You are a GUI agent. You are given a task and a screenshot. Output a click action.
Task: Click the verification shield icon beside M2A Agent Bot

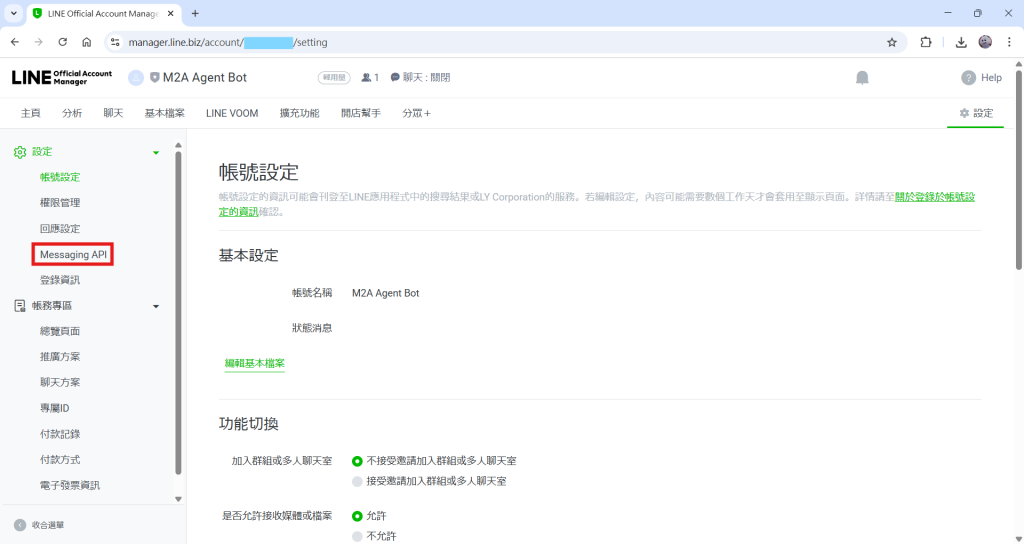pyautogui.click(x=155, y=78)
